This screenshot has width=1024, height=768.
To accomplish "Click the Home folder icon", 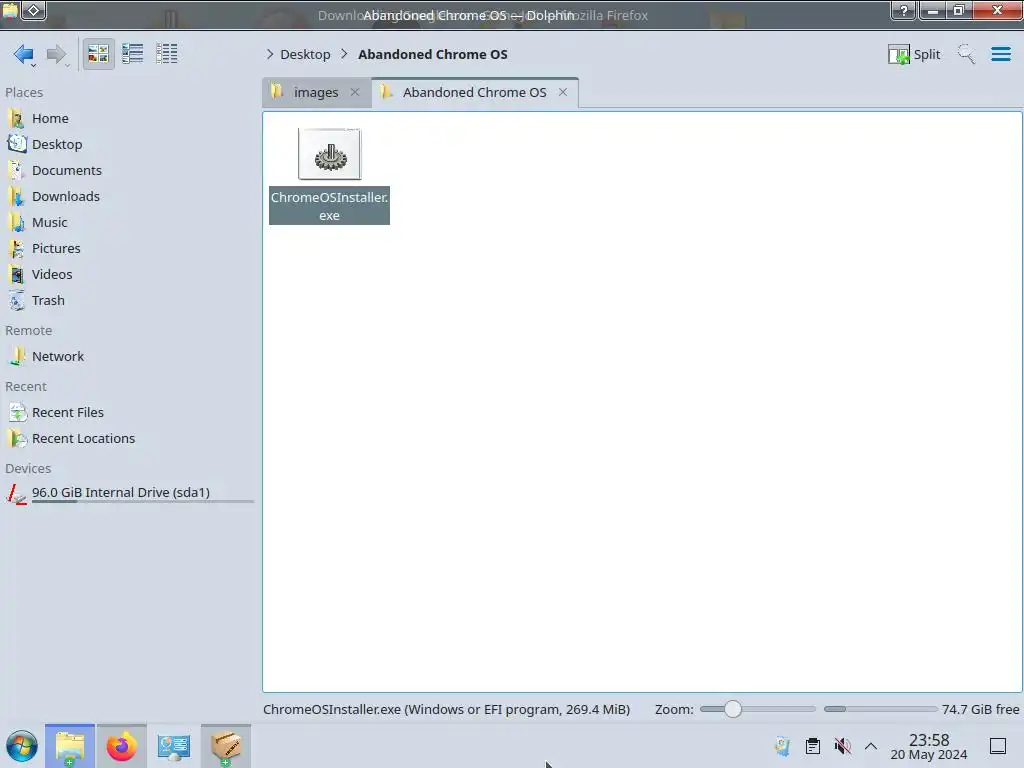I will pyautogui.click(x=17, y=118).
